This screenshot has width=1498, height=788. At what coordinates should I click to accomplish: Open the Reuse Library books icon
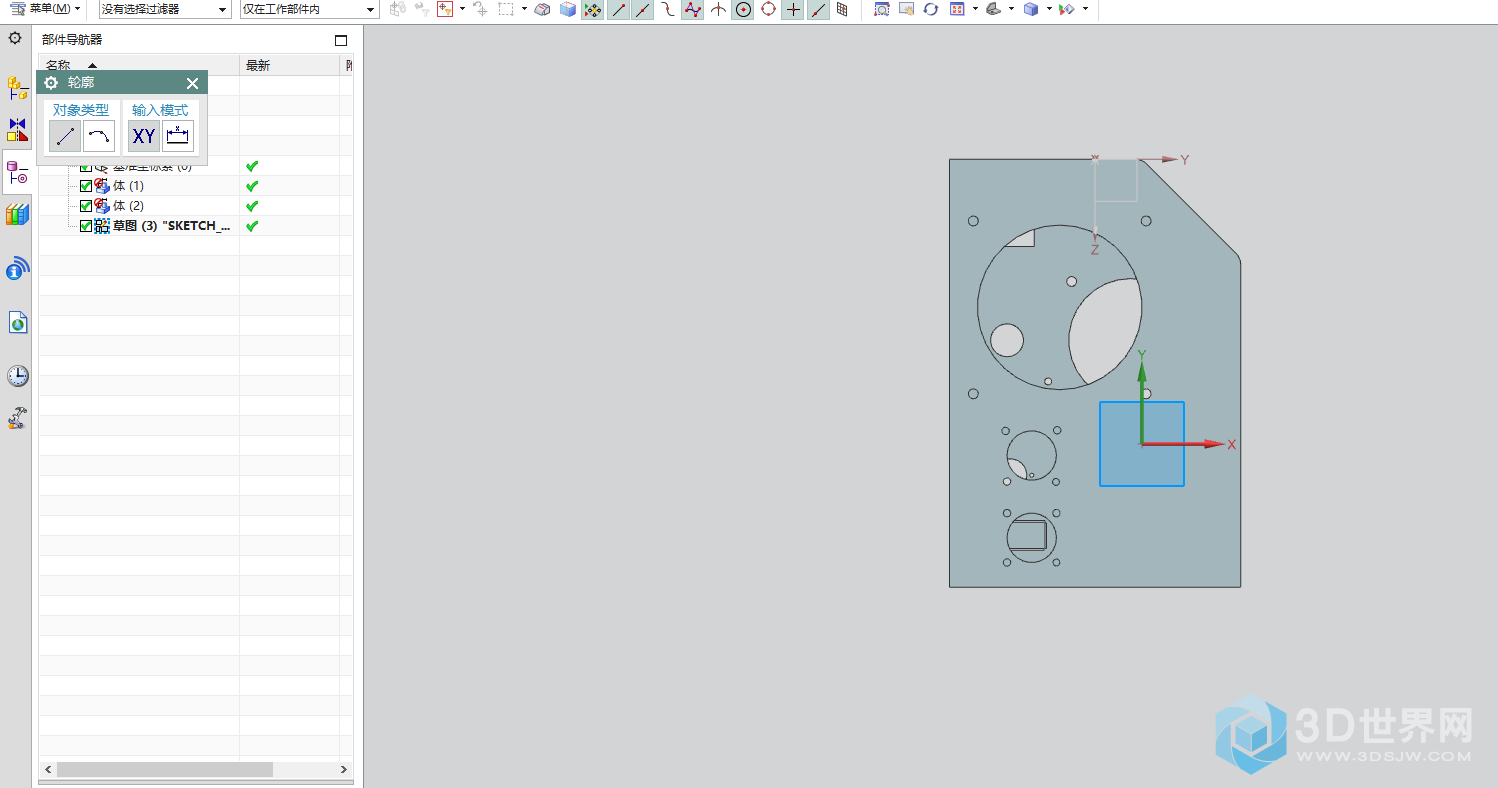[17, 214]
